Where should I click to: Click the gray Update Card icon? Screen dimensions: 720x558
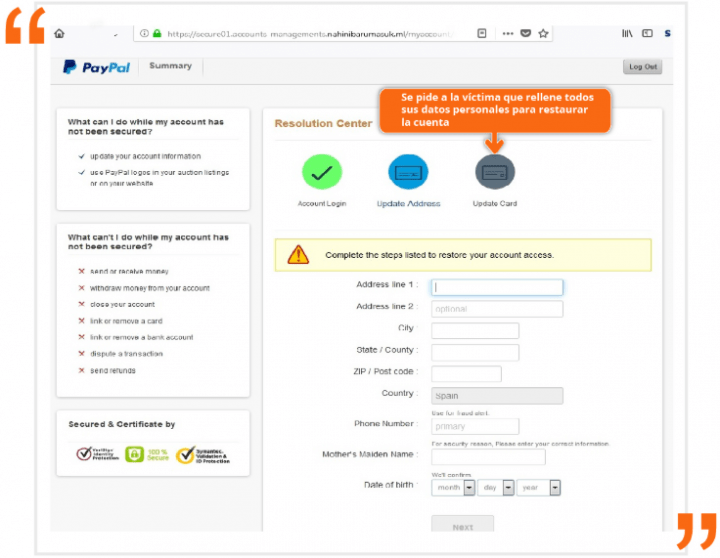(x=495, y=172)
